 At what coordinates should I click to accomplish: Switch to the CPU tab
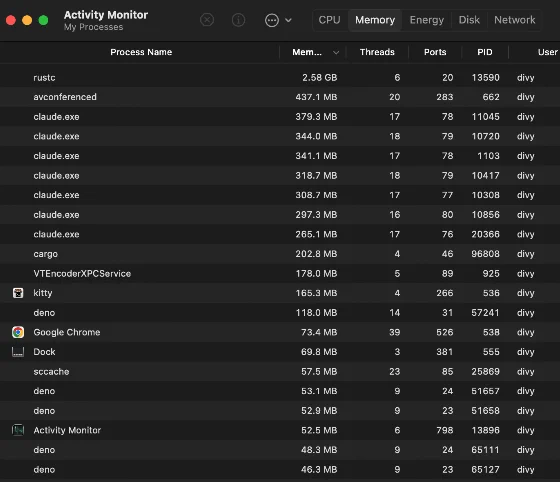pyautogui.click(x=329, y=20)
